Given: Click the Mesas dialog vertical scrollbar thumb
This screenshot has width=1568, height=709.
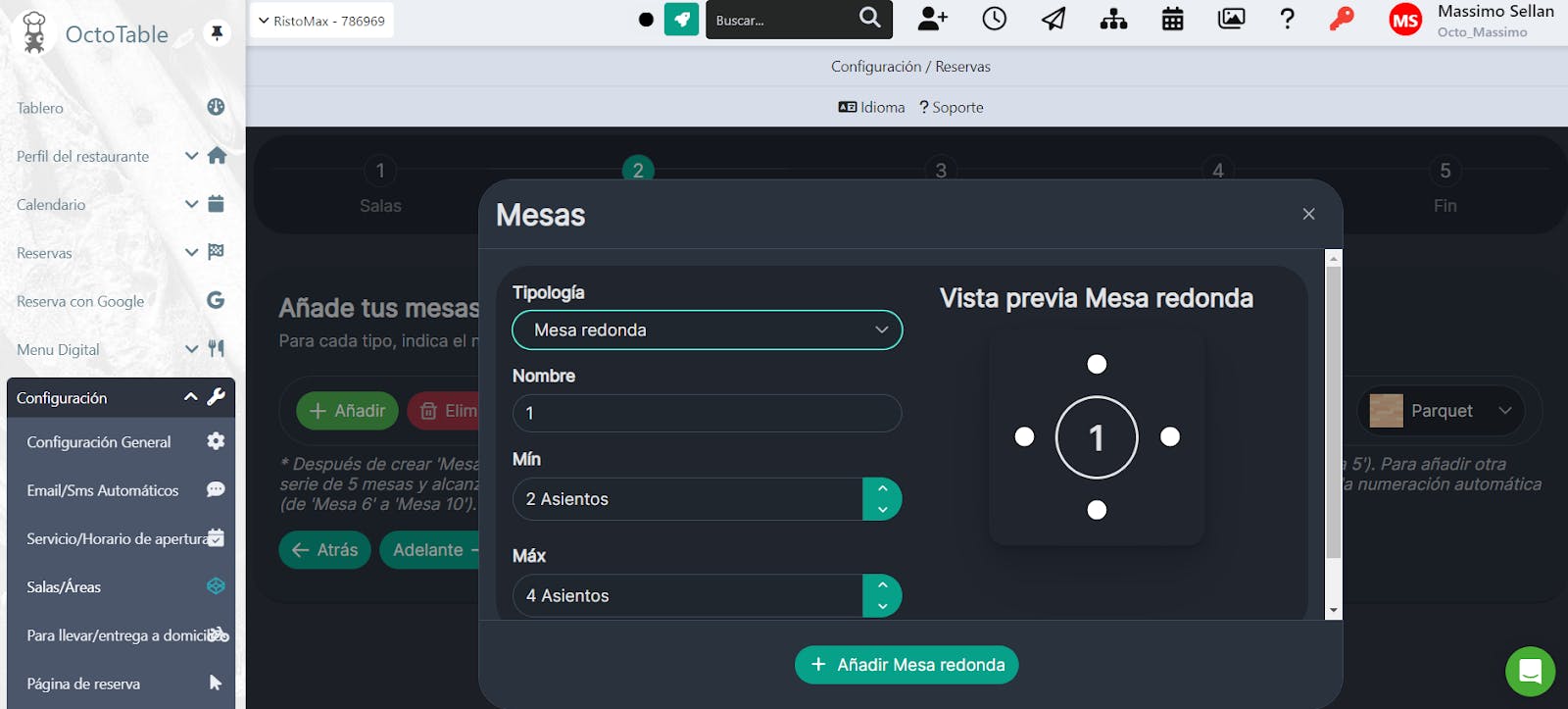Looking at the screenshot, I should [1333, 412].
